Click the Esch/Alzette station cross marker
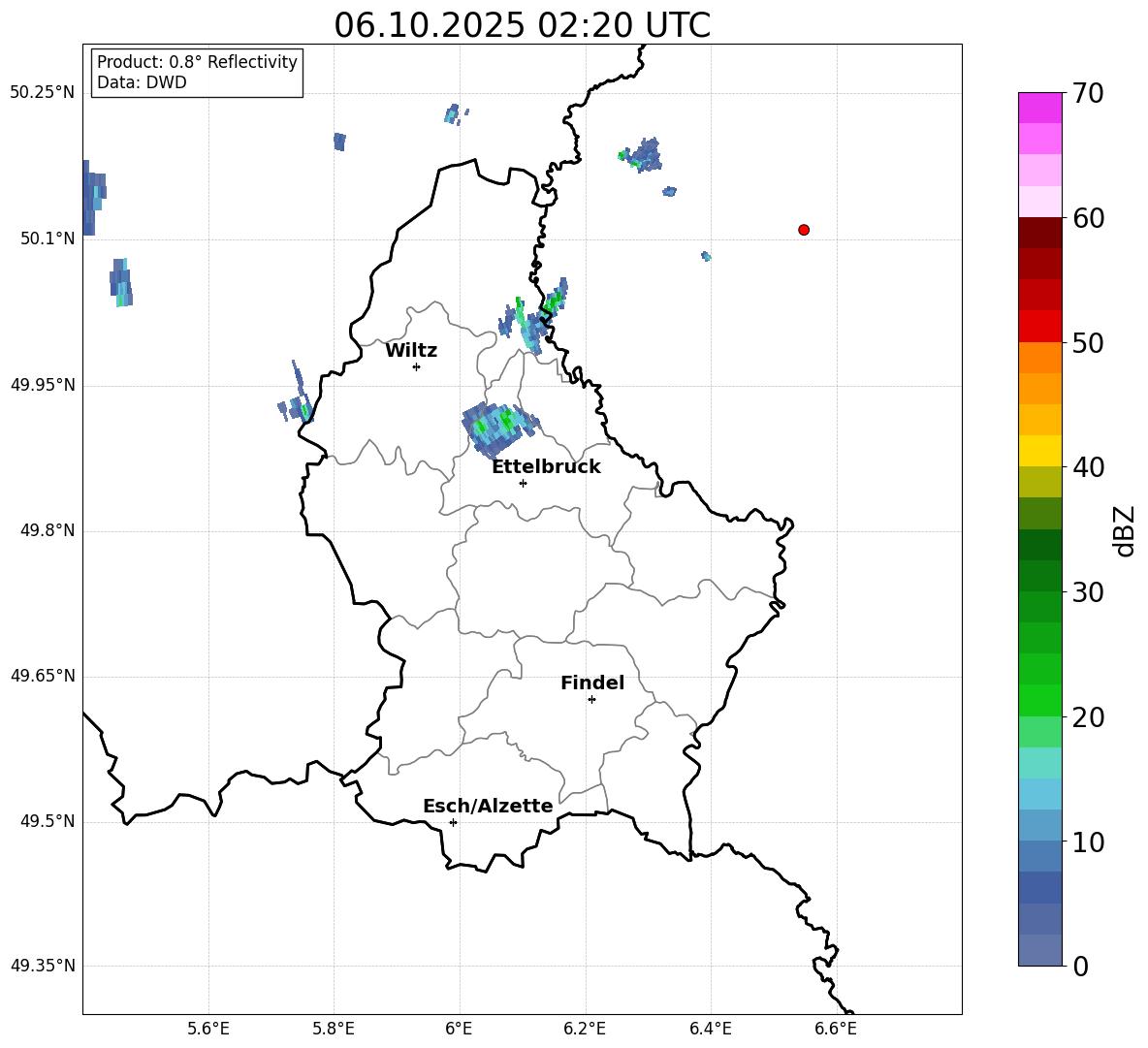Viewport: 1148px width, 1048px height. 453,822
